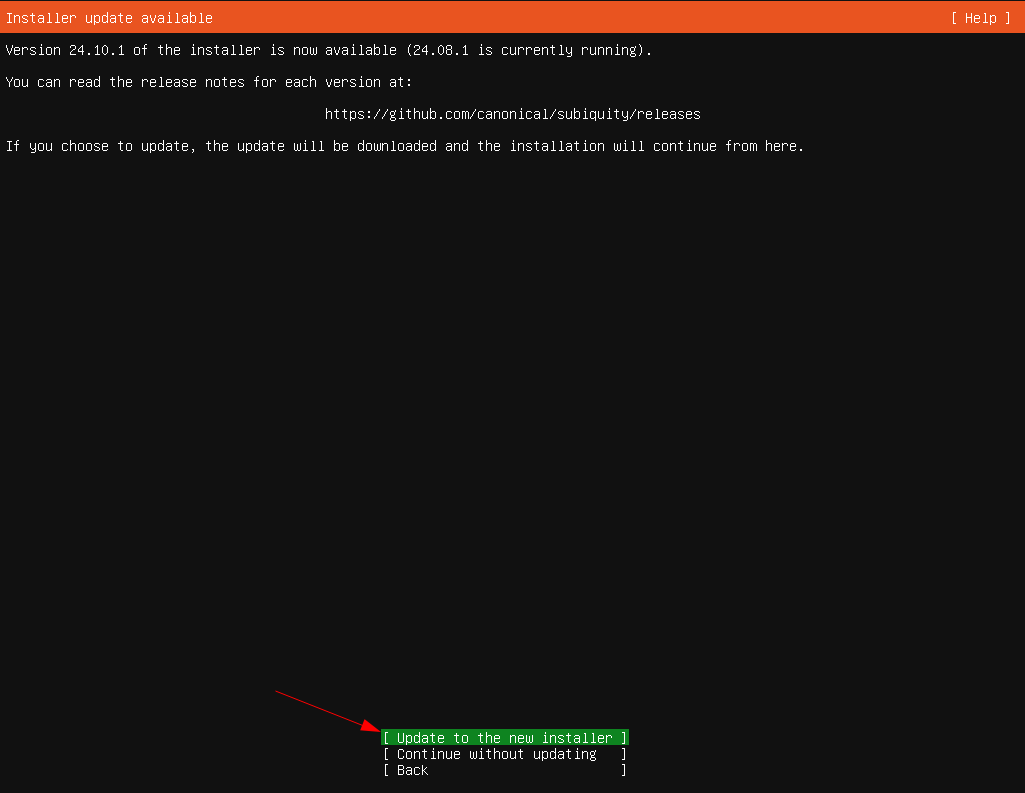The width and height of the screenshot is (1025, 793).
Task: Go Back to the previous screen
Action: pyautogui.click(x=412, y=770)
